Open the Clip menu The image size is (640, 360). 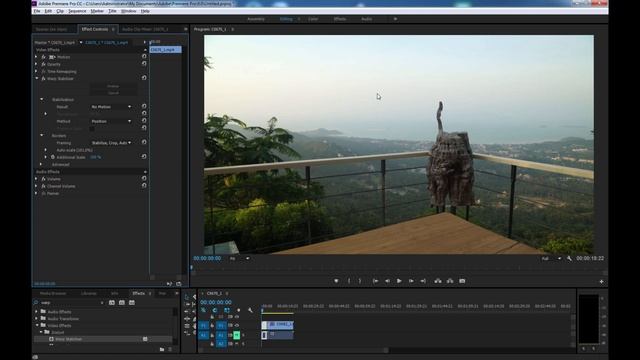click(60, 11)
